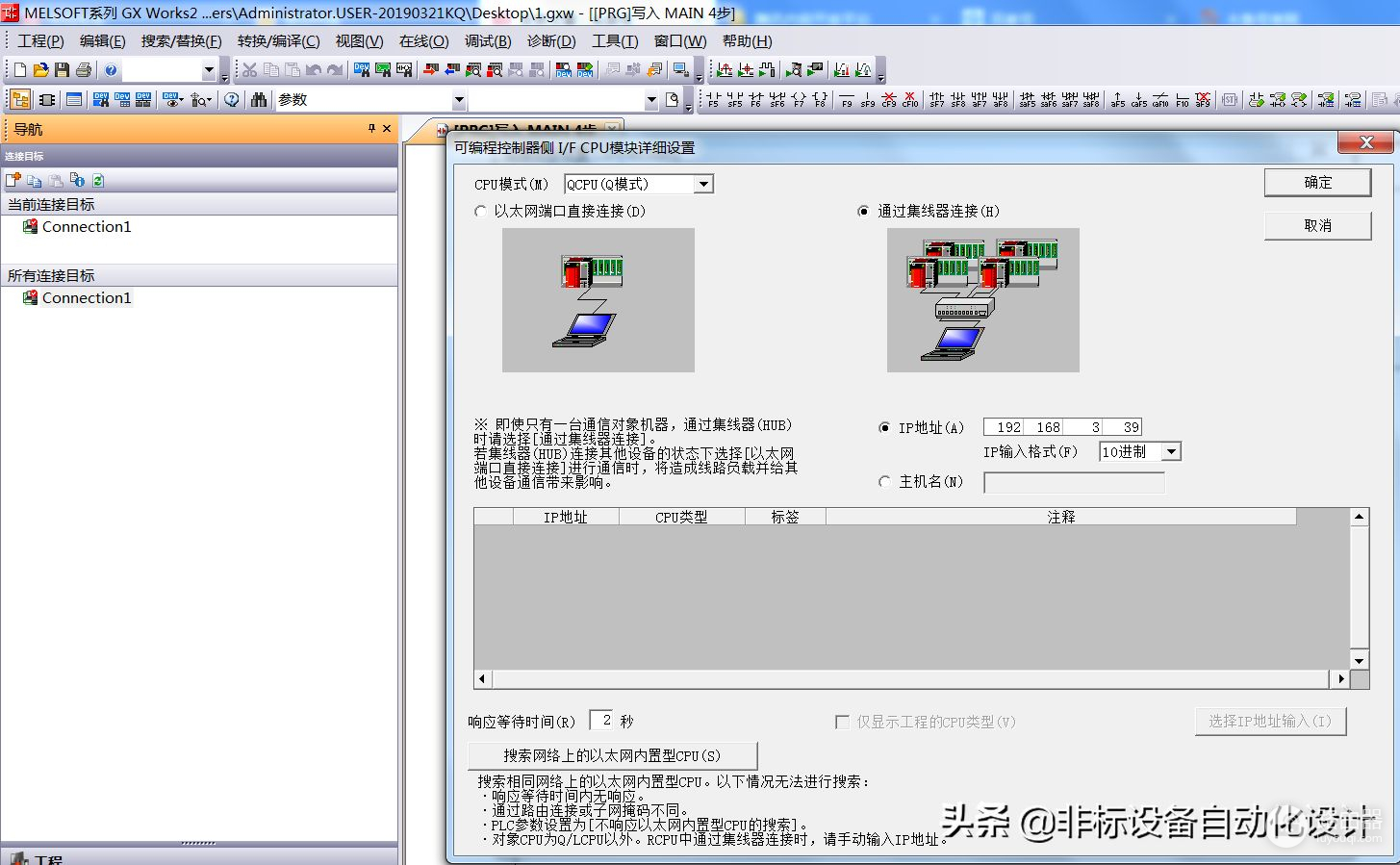Image resolution: width=1400 pixels, height=865 pixels.
Task: Click the Print icon in toolbar
Action: click(x=83, y=70)
